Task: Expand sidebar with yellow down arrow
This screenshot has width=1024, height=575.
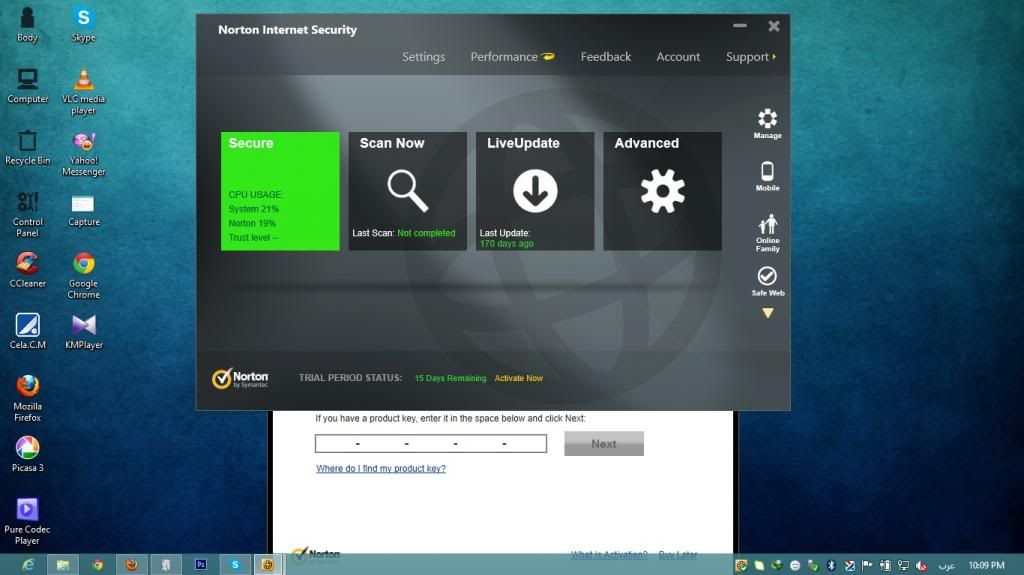Action: (x=767, y=313)
